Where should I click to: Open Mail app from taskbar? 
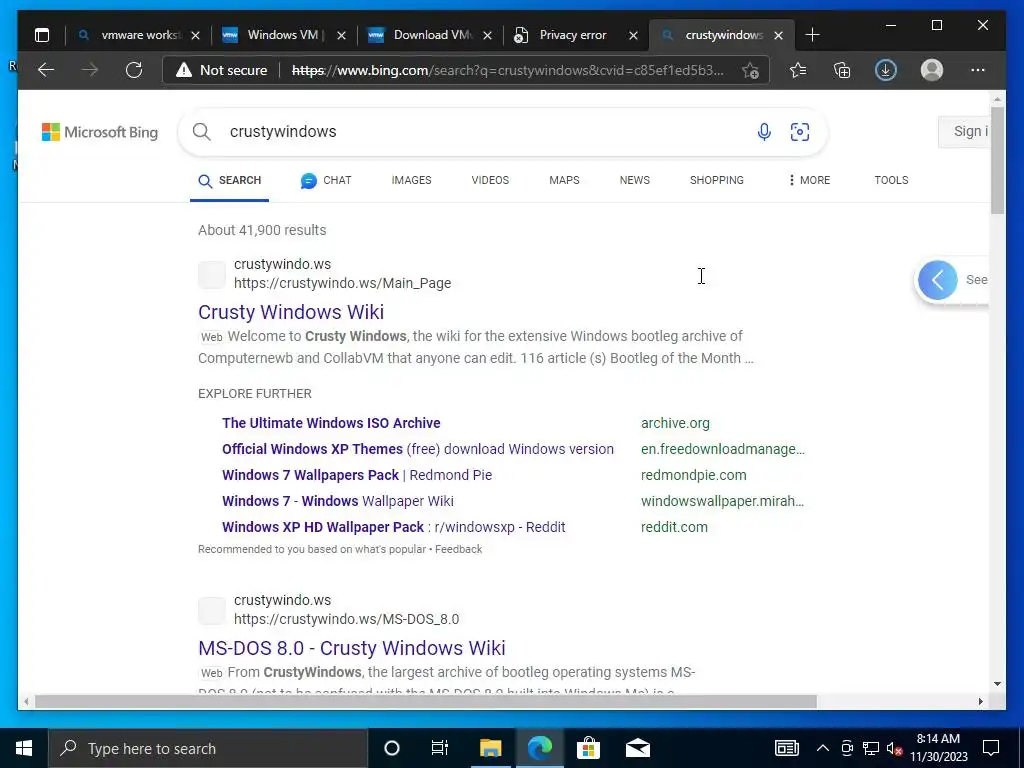point(637,748)
